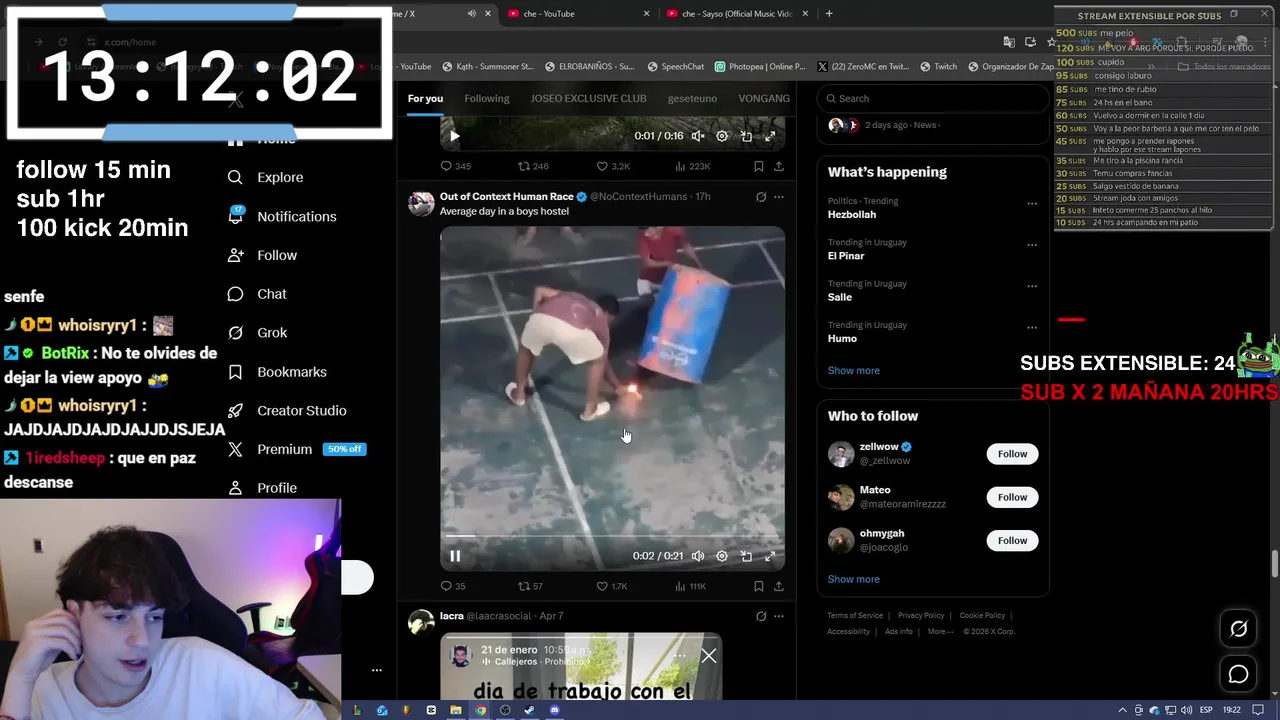Image resolution: width=1280 pixels, height=720 pixels.
Task: Open Profile in the X sidebar
Action: pyautogui.click(x=262, y=488)
